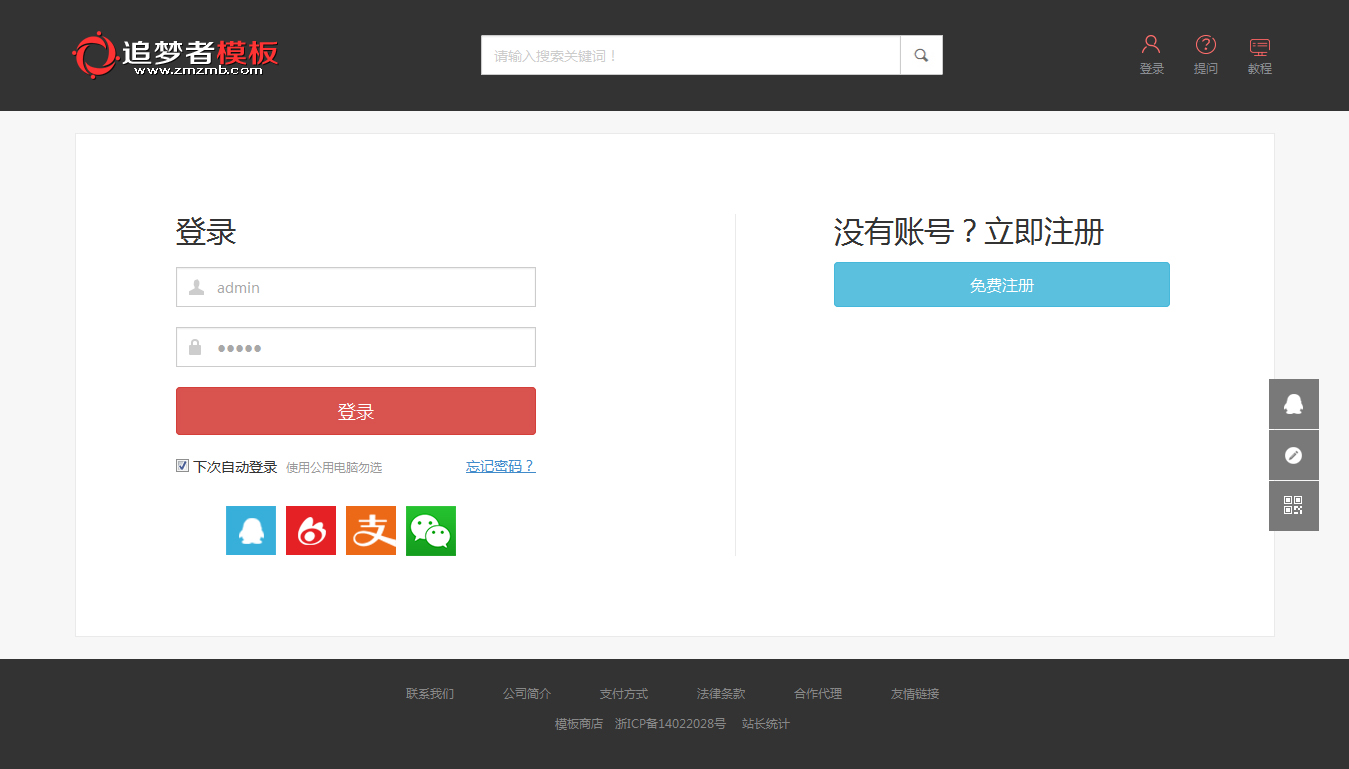
Task: Toggle the 下次自动登录 checkbox
Action: pyautogui.click(x=183, y=466)
